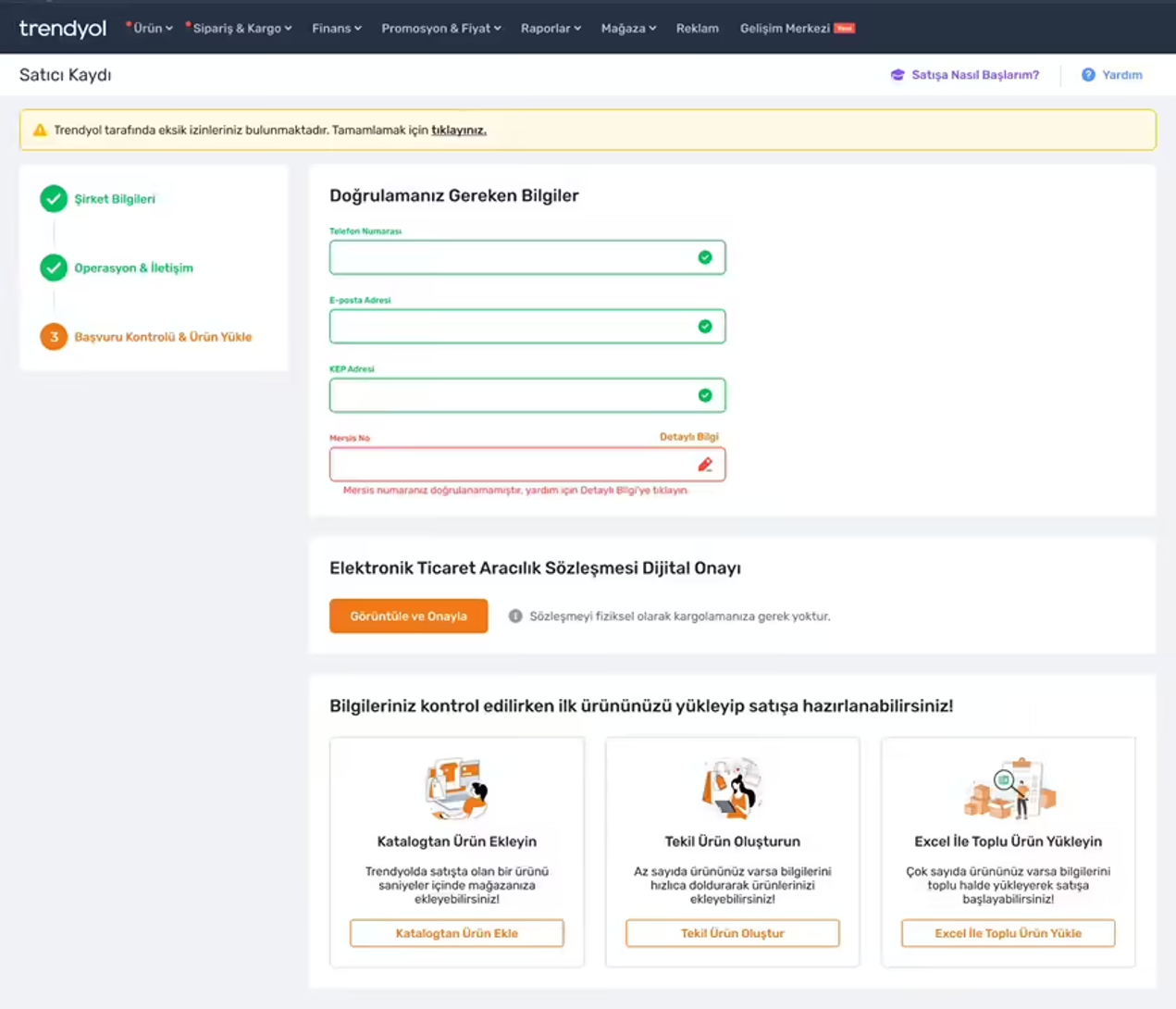Click the info icon next to Sözleşmeyi
The width and height of the screenshot is (1176, 1009).
(515, 617)
